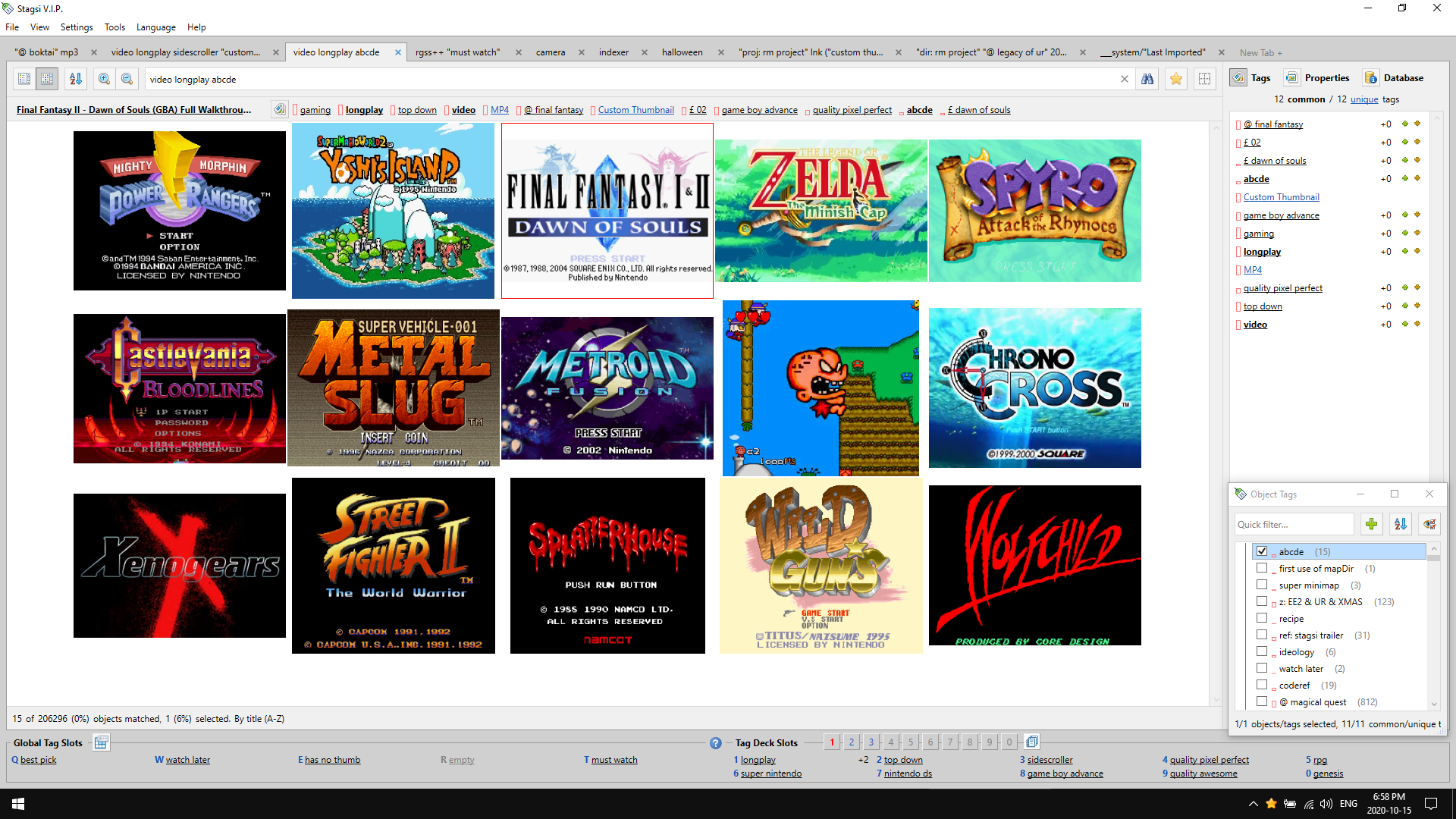Click the dotted grid selection icon
The width and height of the screenshot is (1456, 819).
[1204, 79]
